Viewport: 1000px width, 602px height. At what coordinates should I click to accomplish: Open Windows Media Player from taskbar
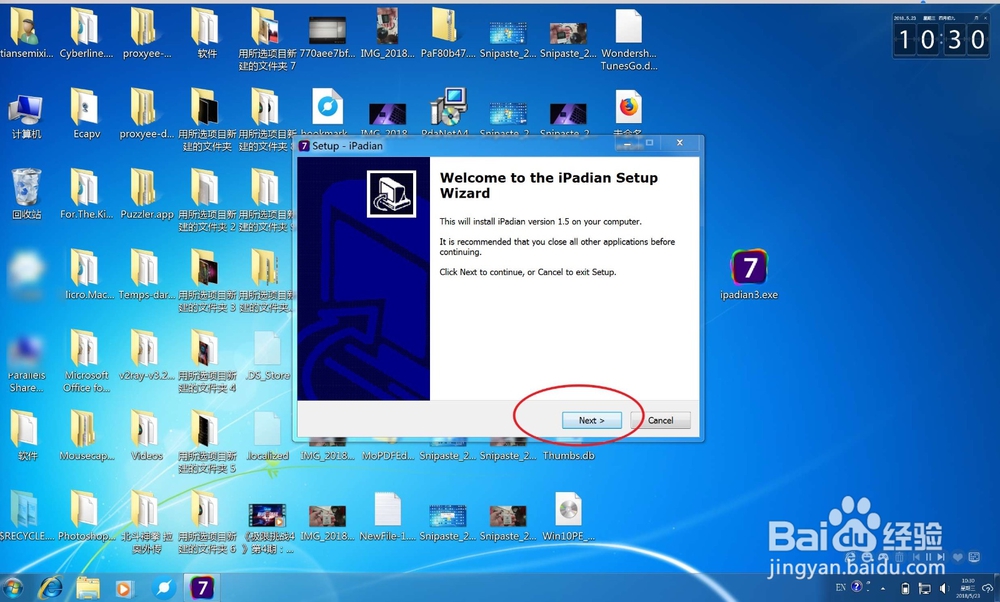[x=124, y=588]
